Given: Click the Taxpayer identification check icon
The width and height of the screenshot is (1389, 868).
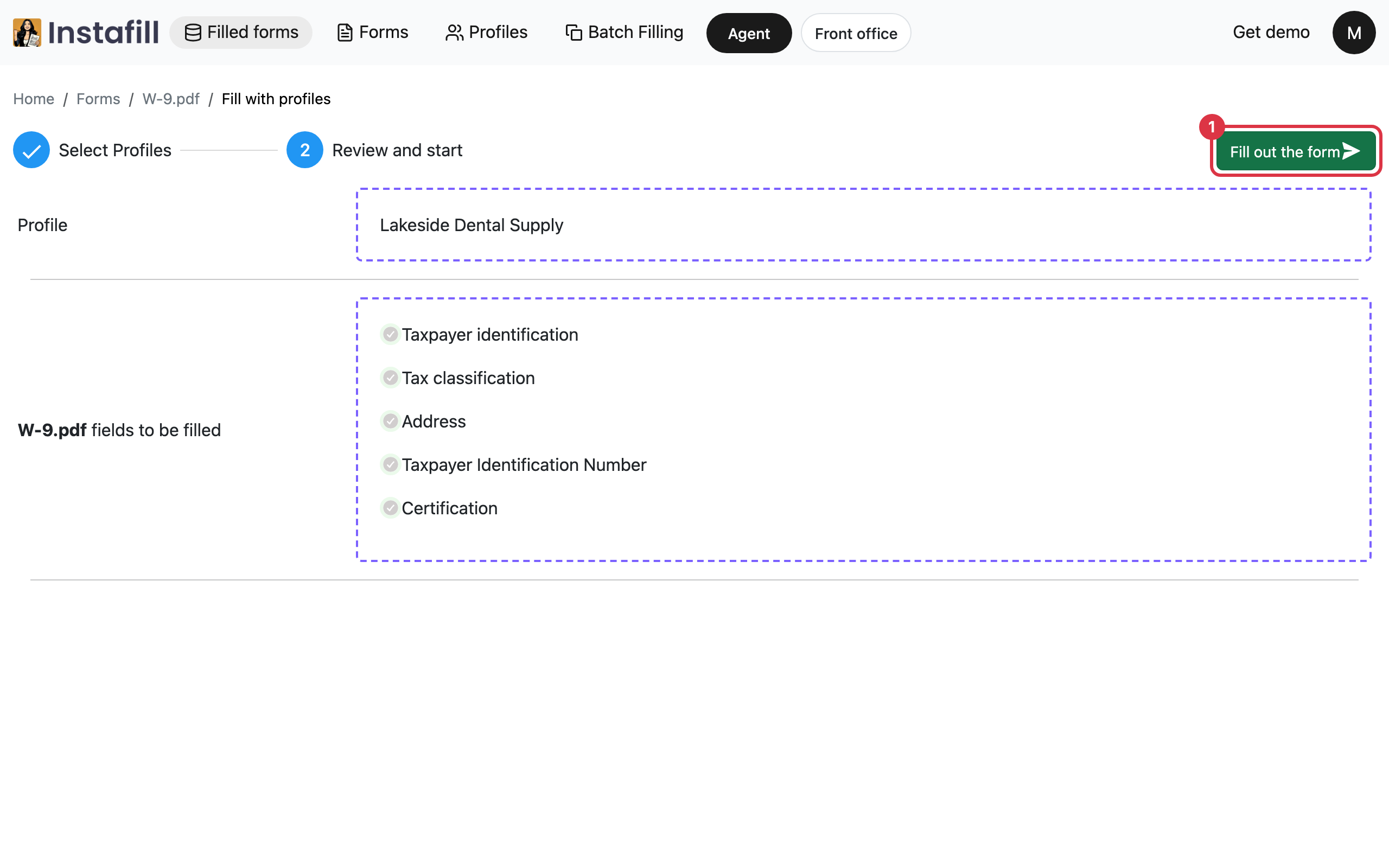Looking at the screenshot, I should (390, 334).
